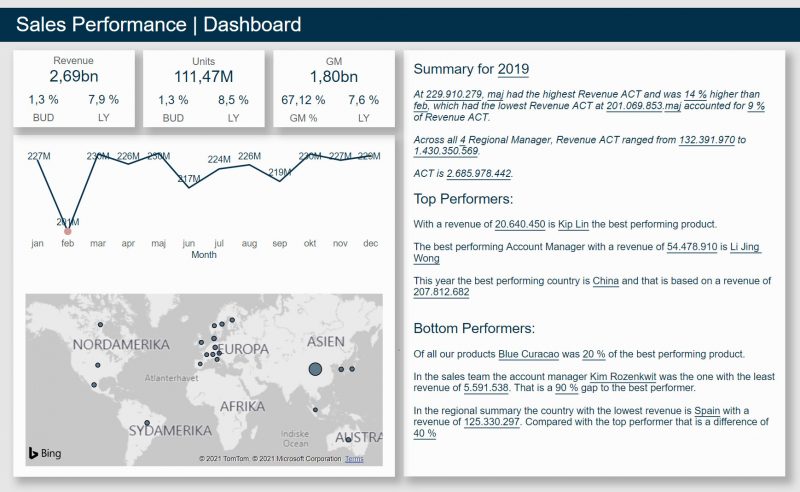Click the Summary for 2019 heading

(x=471, y=69)
